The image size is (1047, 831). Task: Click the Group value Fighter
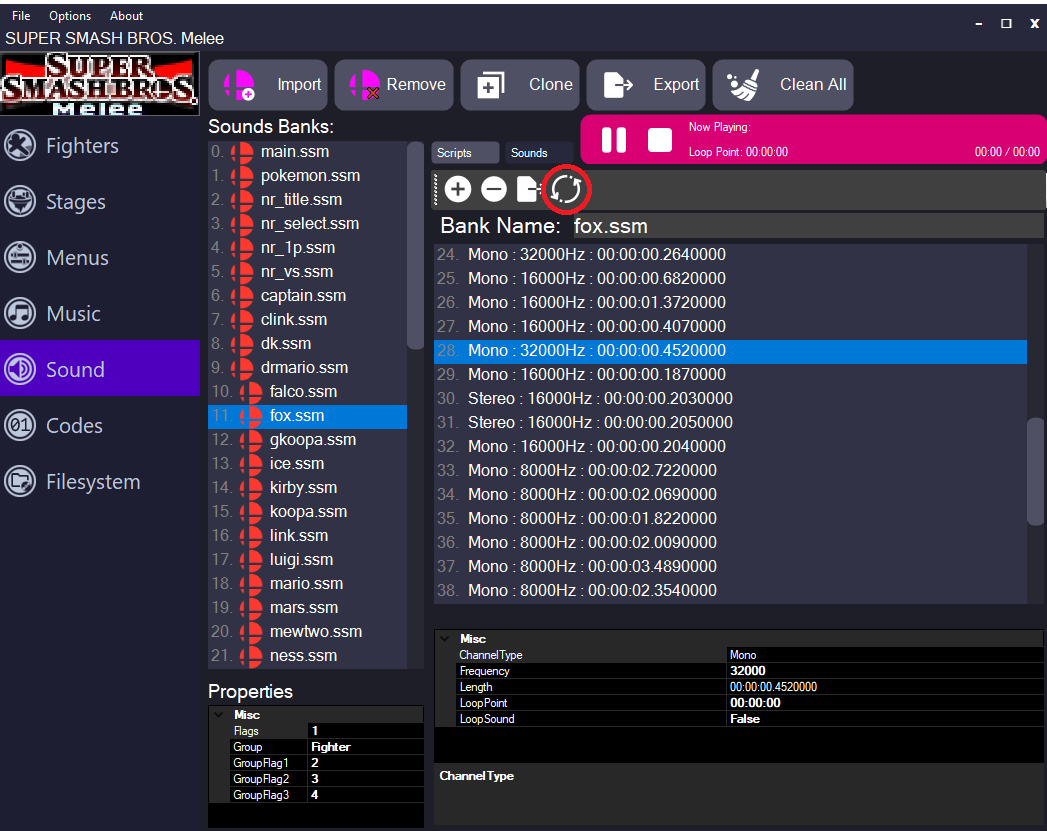tap(365, 747)
